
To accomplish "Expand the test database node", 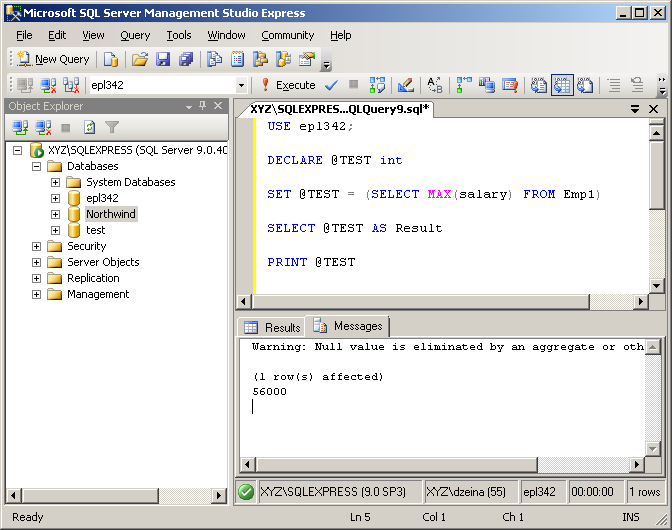I will (x=55, y=231).
